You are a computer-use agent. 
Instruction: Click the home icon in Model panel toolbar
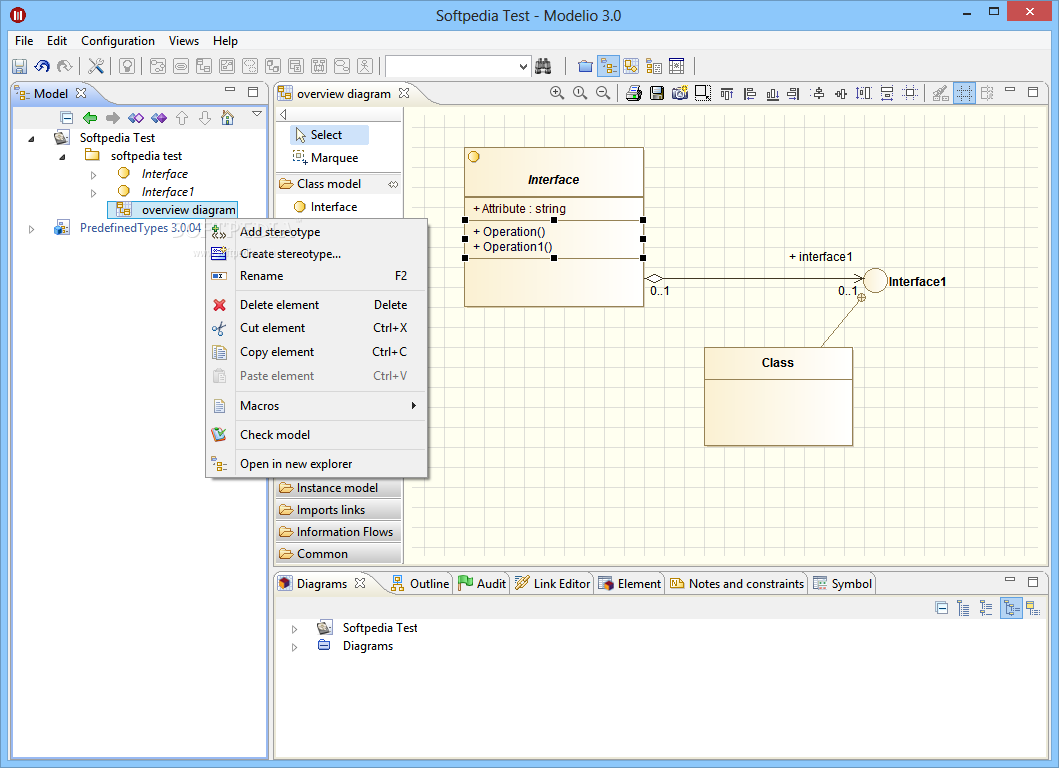[x=228, y=118]
